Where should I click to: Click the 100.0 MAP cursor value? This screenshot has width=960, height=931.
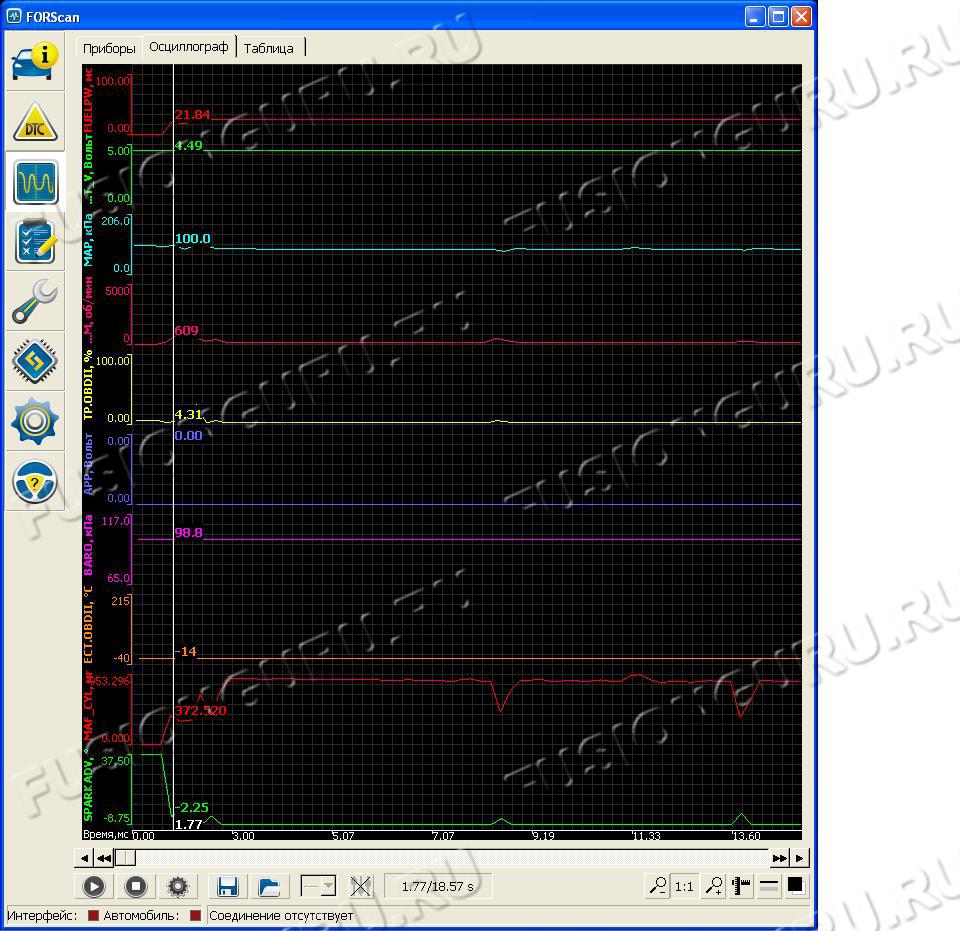[193, 239]
